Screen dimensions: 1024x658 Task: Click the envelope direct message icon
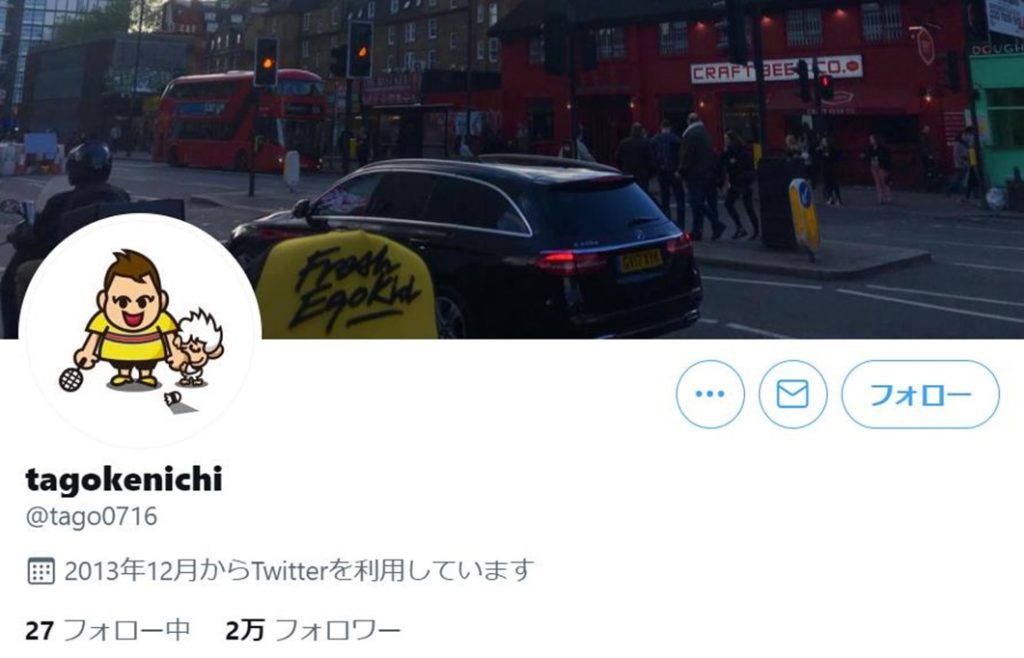point(793,394)
